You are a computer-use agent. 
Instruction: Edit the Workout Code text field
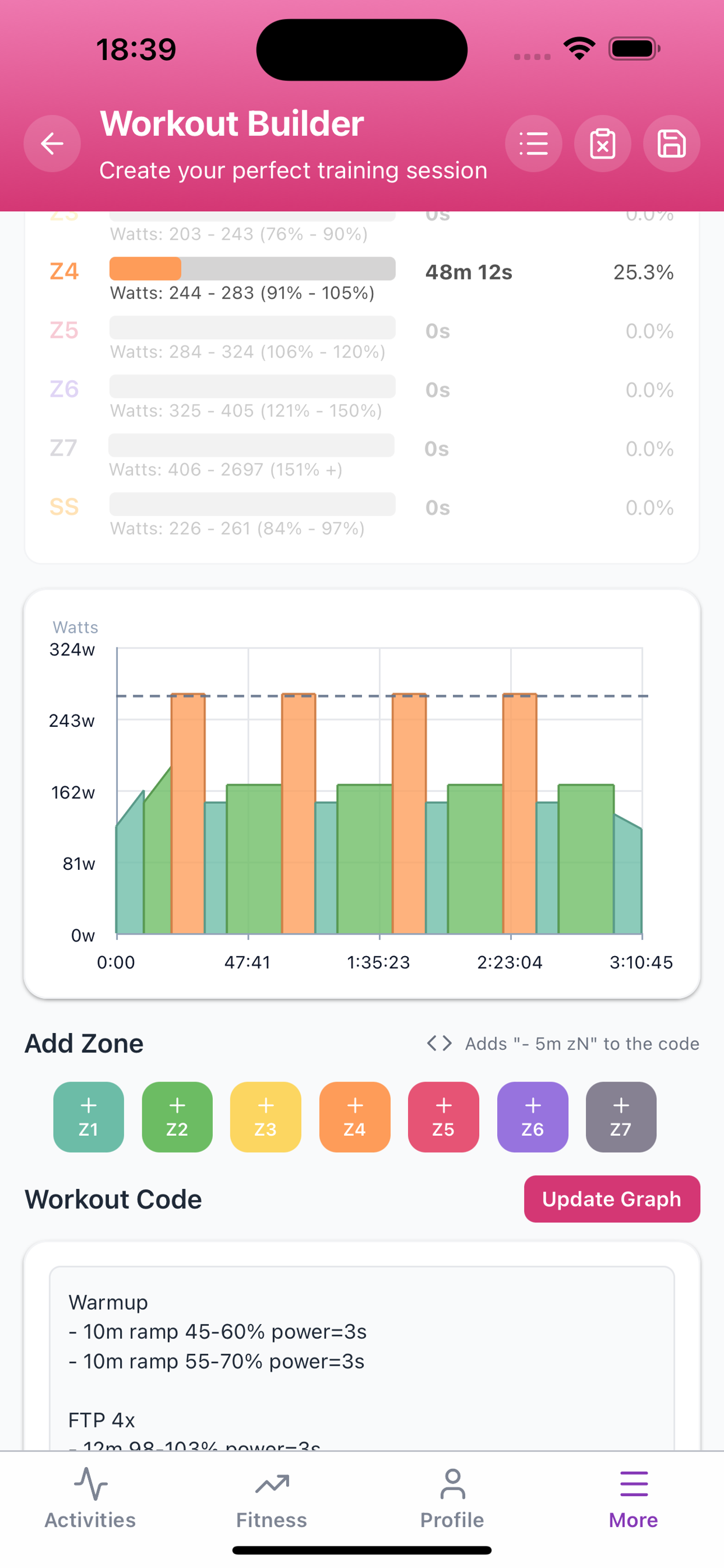tap(362, 1359)
